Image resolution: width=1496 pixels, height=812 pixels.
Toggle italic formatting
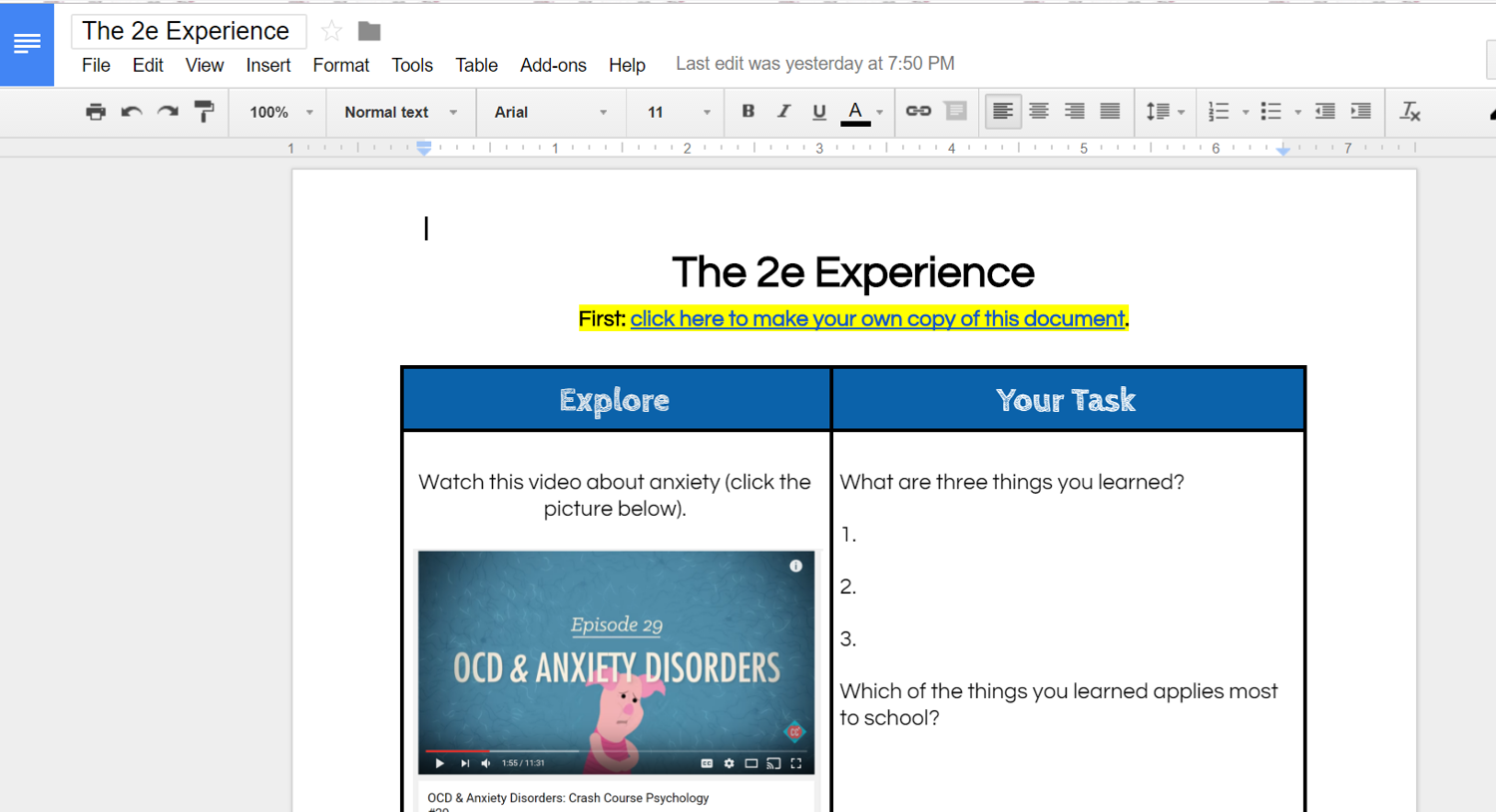click(x=783, y=112)
